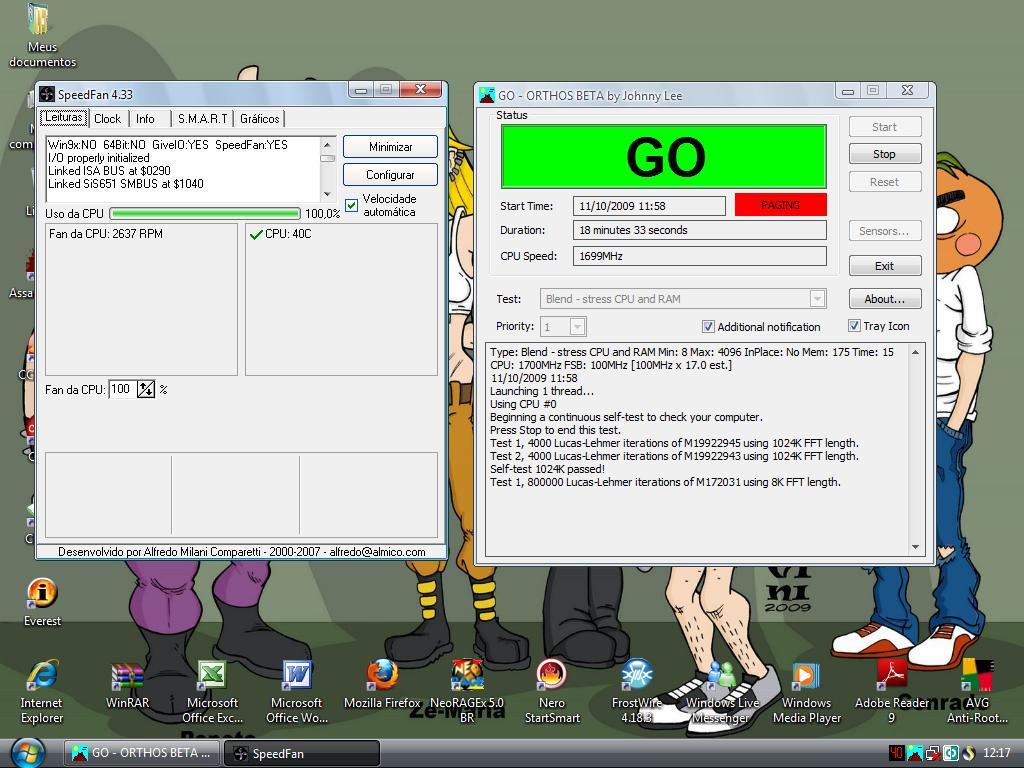Open the About... dialog in ORTHOS

[885, 299]
